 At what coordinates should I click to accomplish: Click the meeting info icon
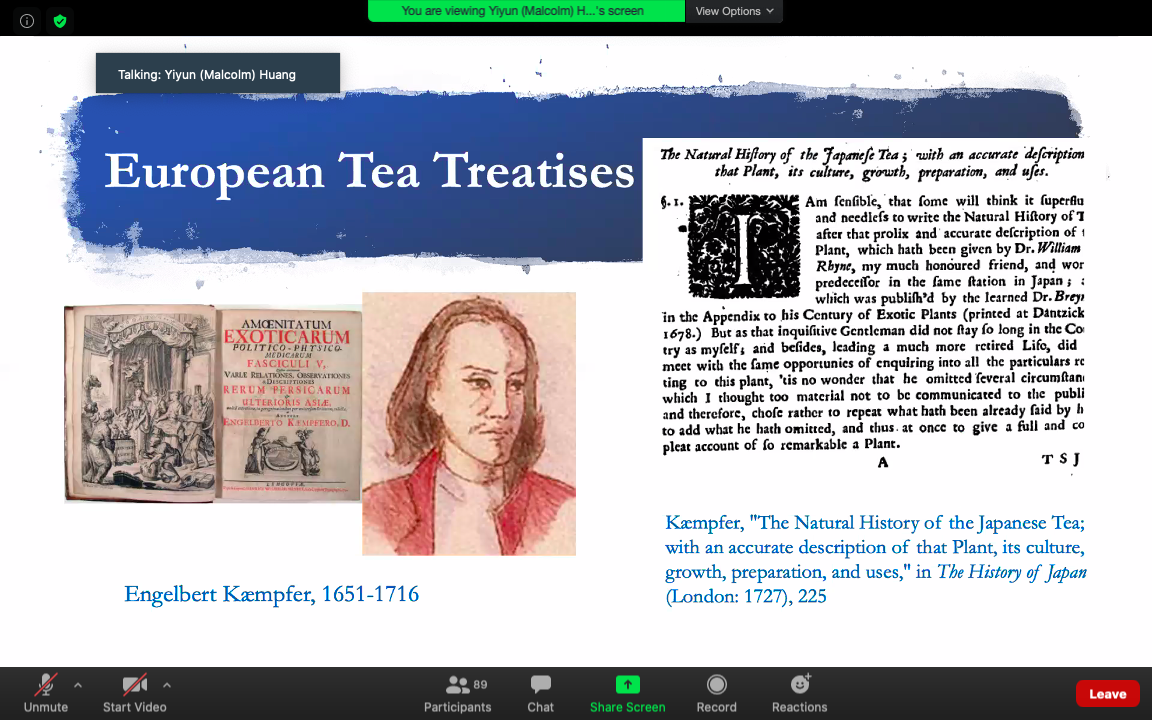coord(27,20)
